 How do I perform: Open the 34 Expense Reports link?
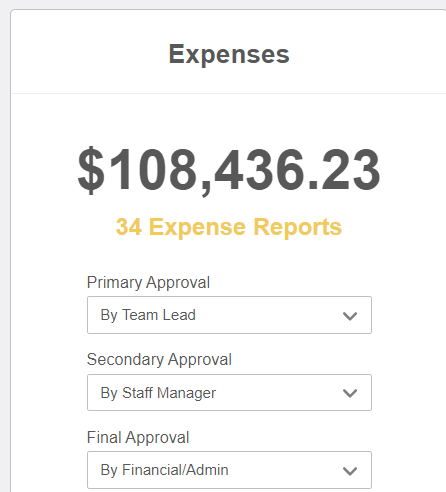coord(229,227)
